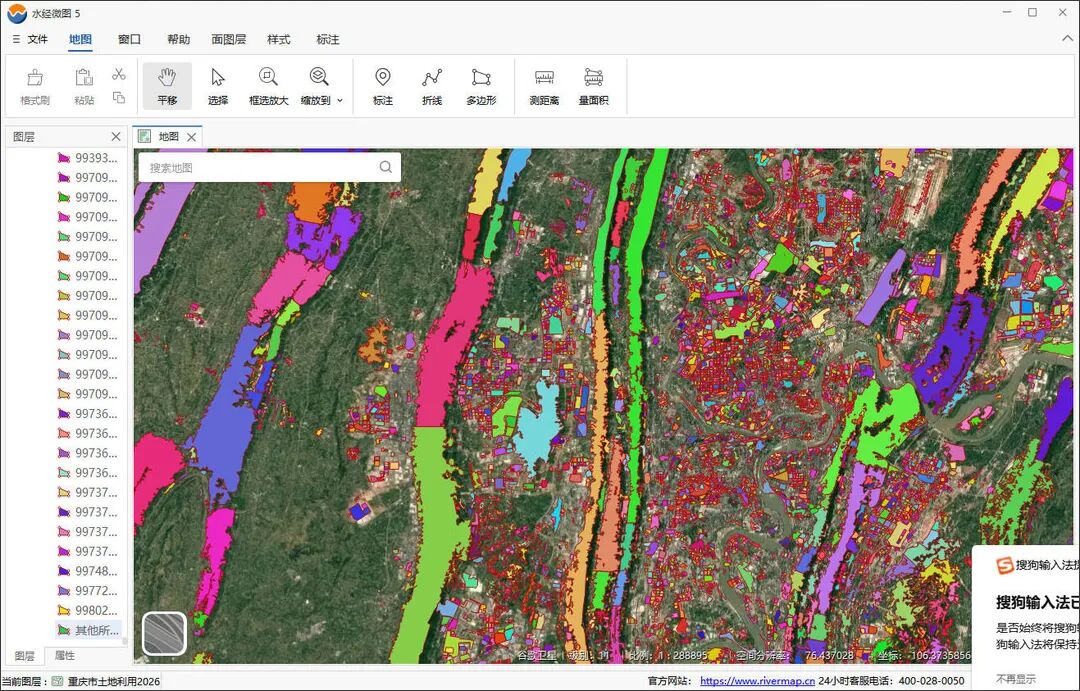Open the 帮助 menu
The image size is (1080, 691).
tap(178, 39)
